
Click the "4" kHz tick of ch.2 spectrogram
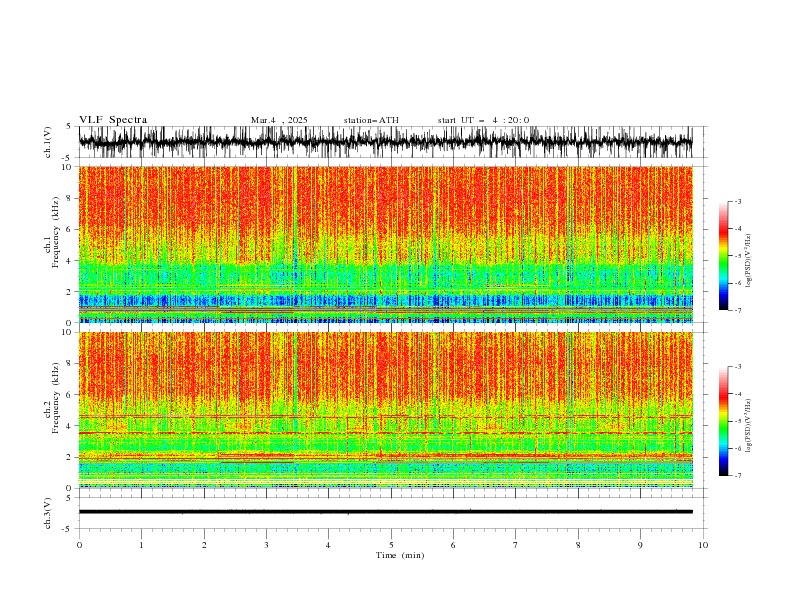70,426
